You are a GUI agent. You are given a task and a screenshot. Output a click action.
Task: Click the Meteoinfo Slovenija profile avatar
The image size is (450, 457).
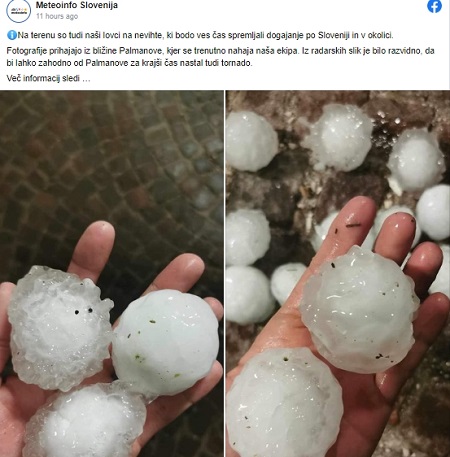point(19,11)
